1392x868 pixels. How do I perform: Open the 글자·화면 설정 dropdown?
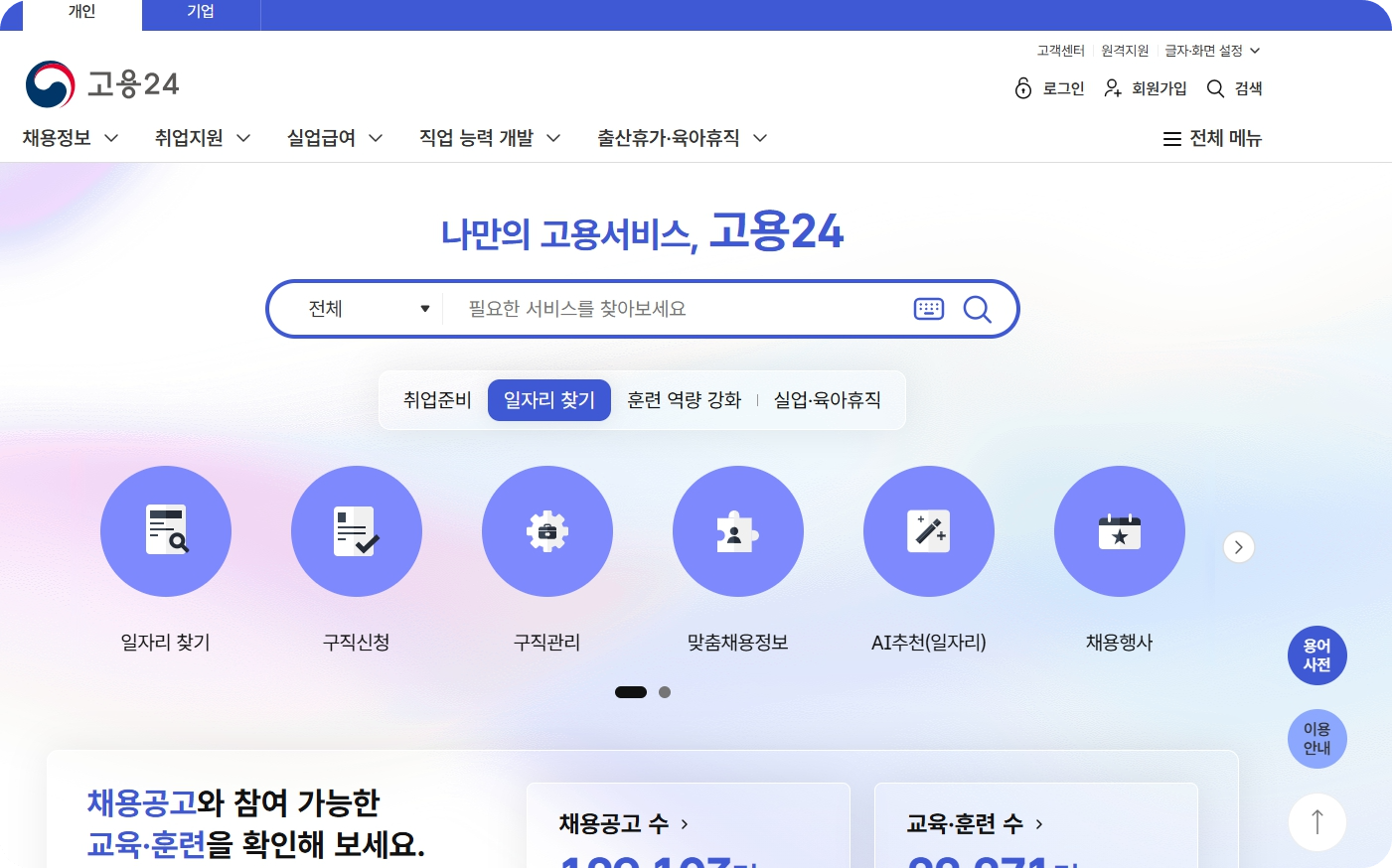(x=1212, y=51)
